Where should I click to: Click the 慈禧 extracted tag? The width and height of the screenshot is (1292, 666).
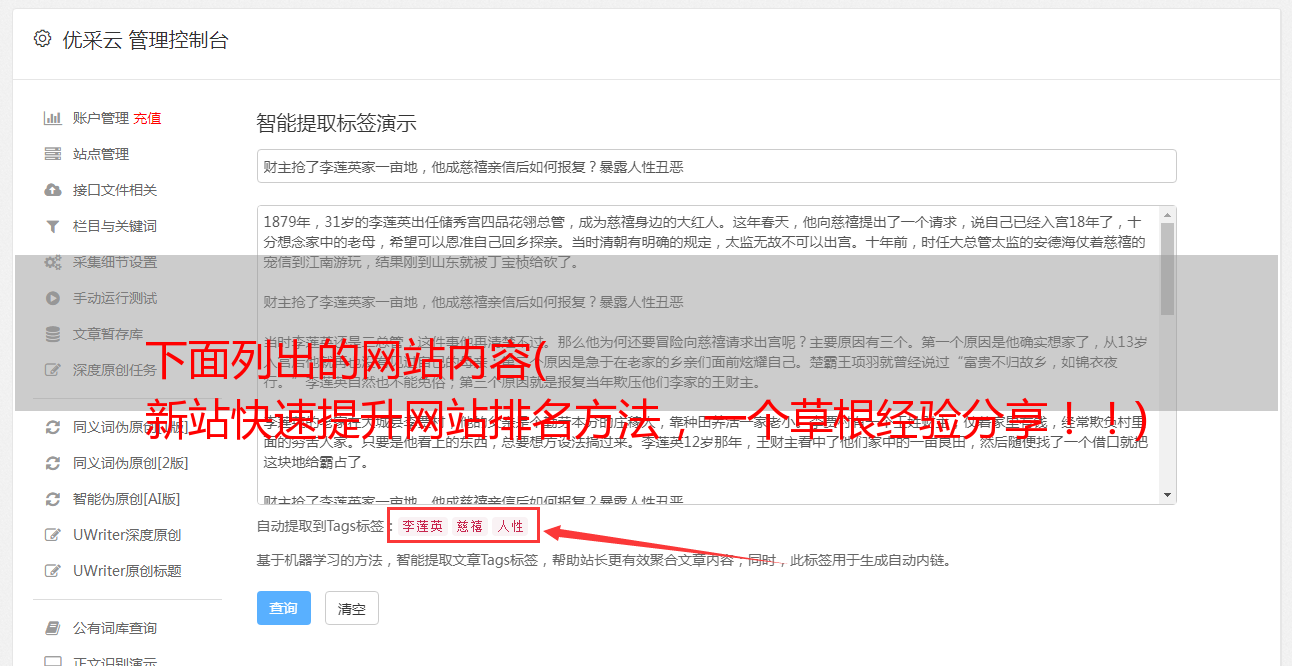470,526
